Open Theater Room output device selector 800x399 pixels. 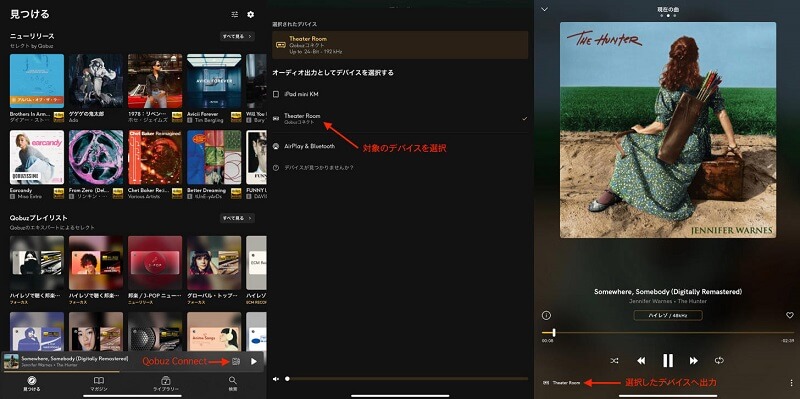(x=562, y=382)
